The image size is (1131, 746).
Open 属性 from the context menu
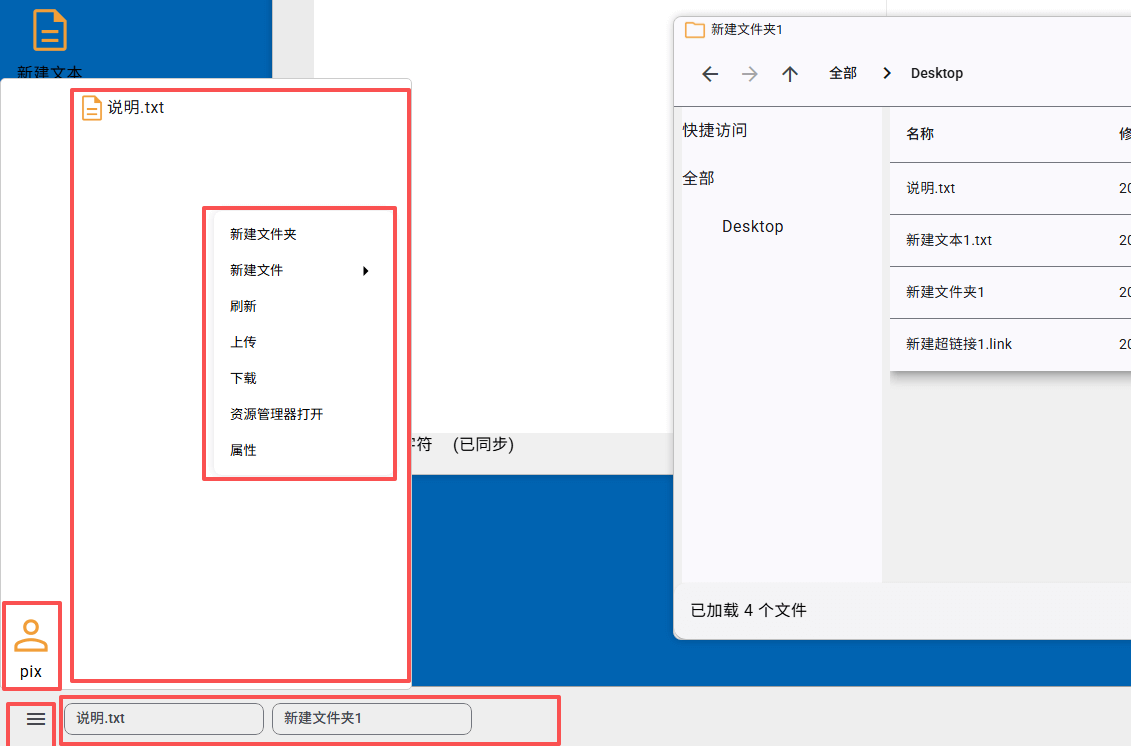tap(242, 449)
